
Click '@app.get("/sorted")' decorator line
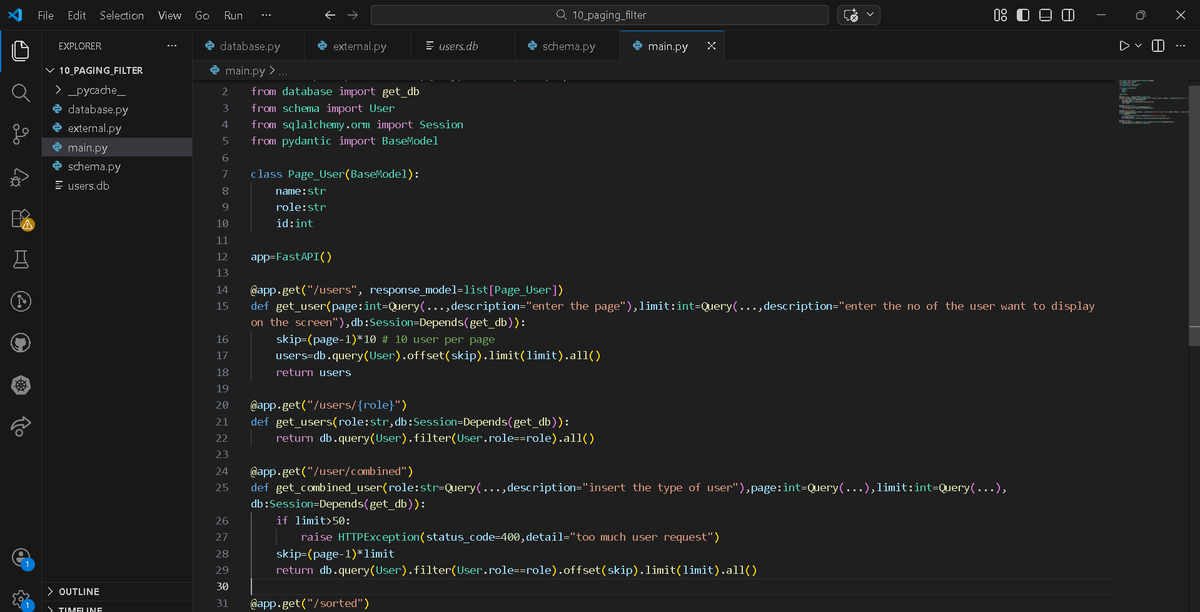coord(310,603)
